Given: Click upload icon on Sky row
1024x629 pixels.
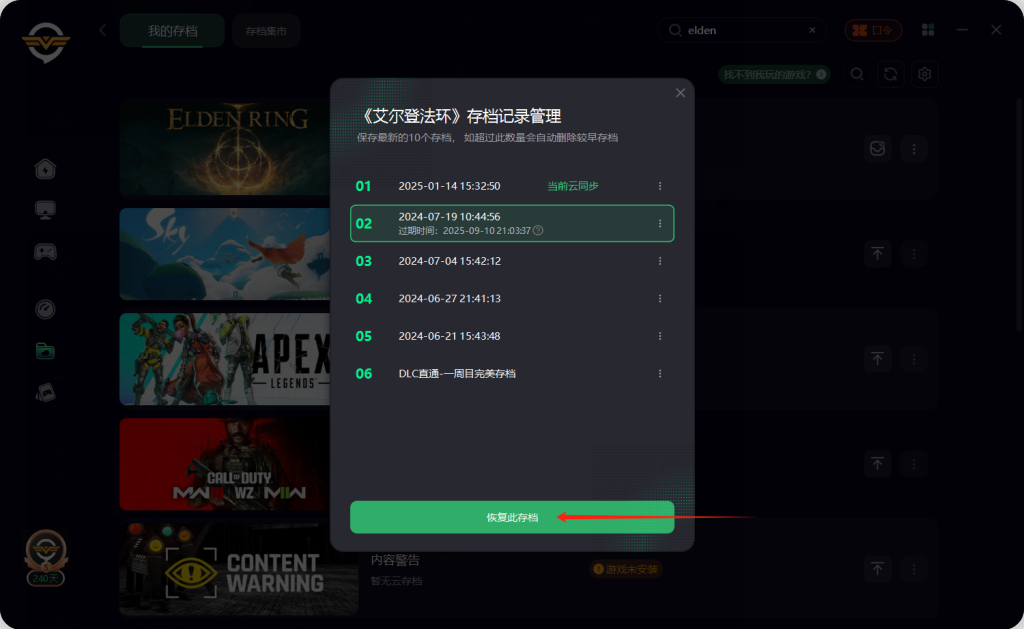Looking at the screenshot, I should (877, 253).
